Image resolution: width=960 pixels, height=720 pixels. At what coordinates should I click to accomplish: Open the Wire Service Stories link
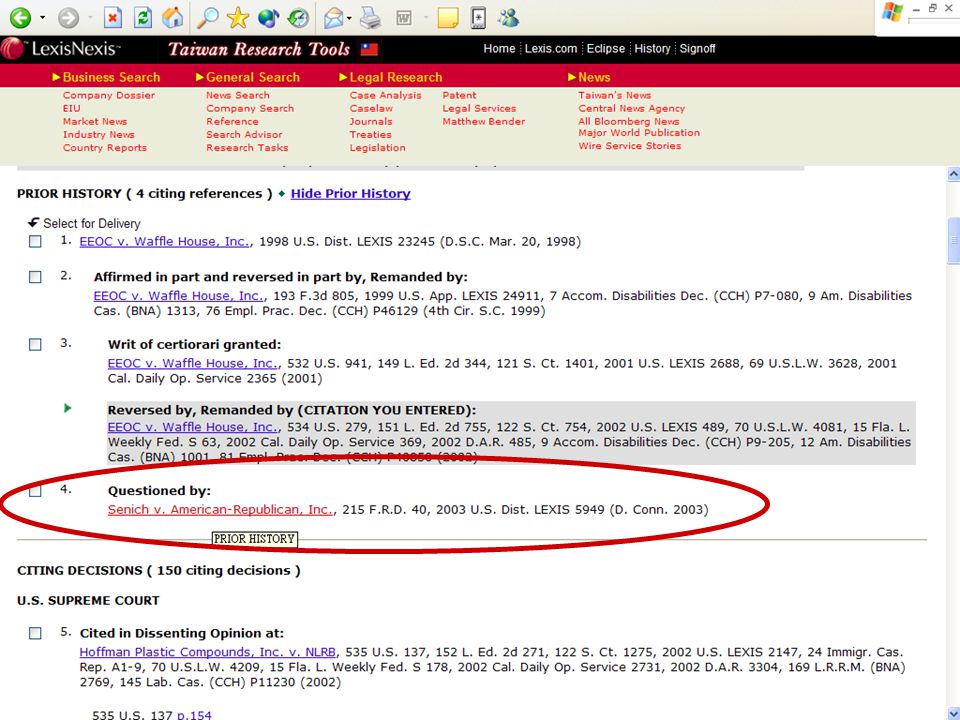pyautogui.click(x=630, y=146)
